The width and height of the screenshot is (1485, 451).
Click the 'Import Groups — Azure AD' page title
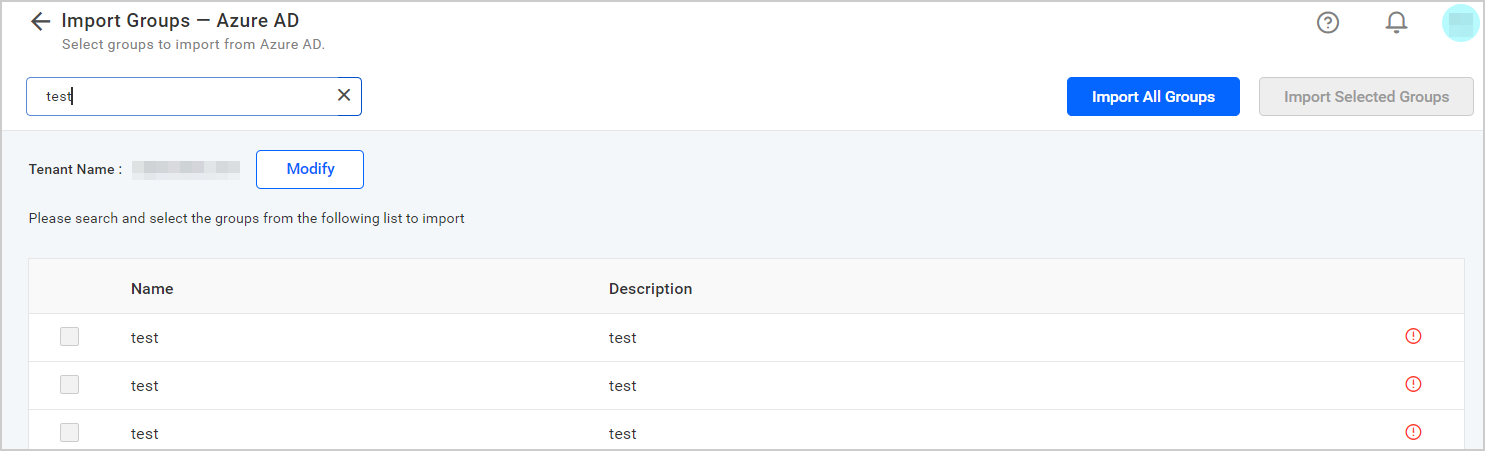180,20
